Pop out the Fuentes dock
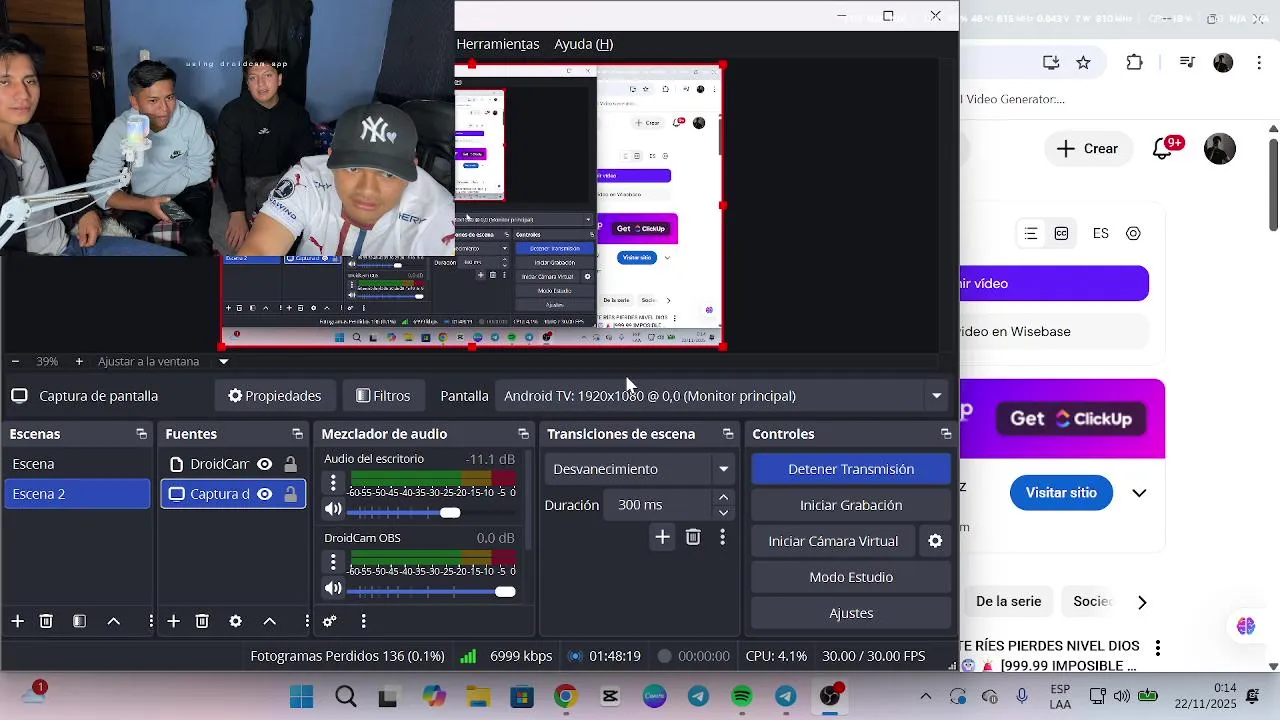The height and width of the screenshot is (720, 1280). click(x=297, y=434)
